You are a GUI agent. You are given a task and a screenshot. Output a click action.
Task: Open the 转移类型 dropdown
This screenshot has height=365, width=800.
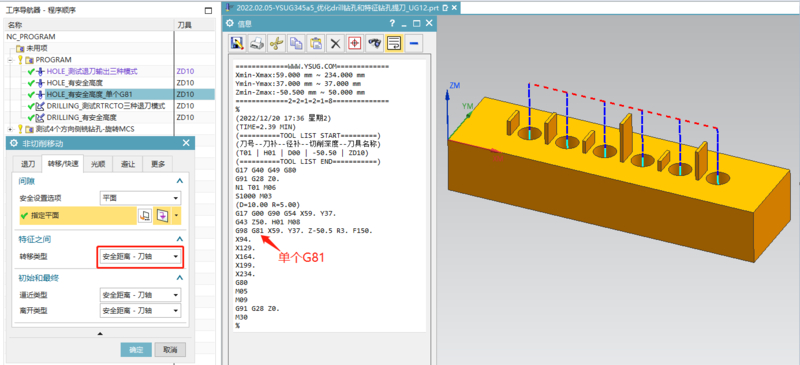click(x=140, y=257)
